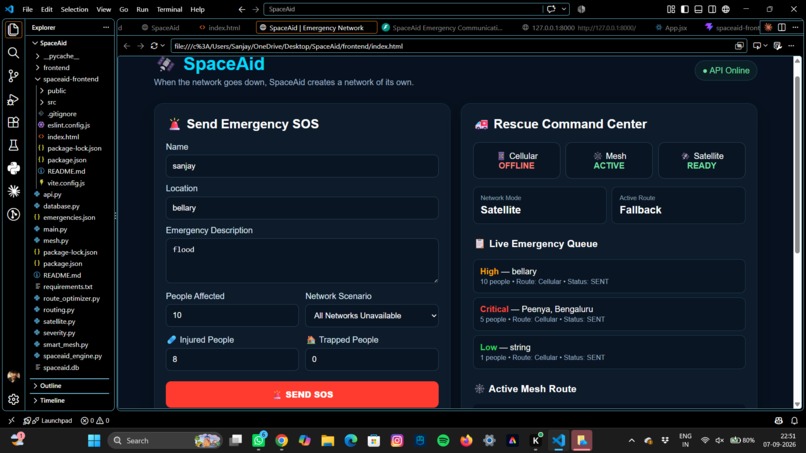This screenshot has width=806, height=453.
Task: Reload the SpaceAid preview page
Action: tap(154, 46)
